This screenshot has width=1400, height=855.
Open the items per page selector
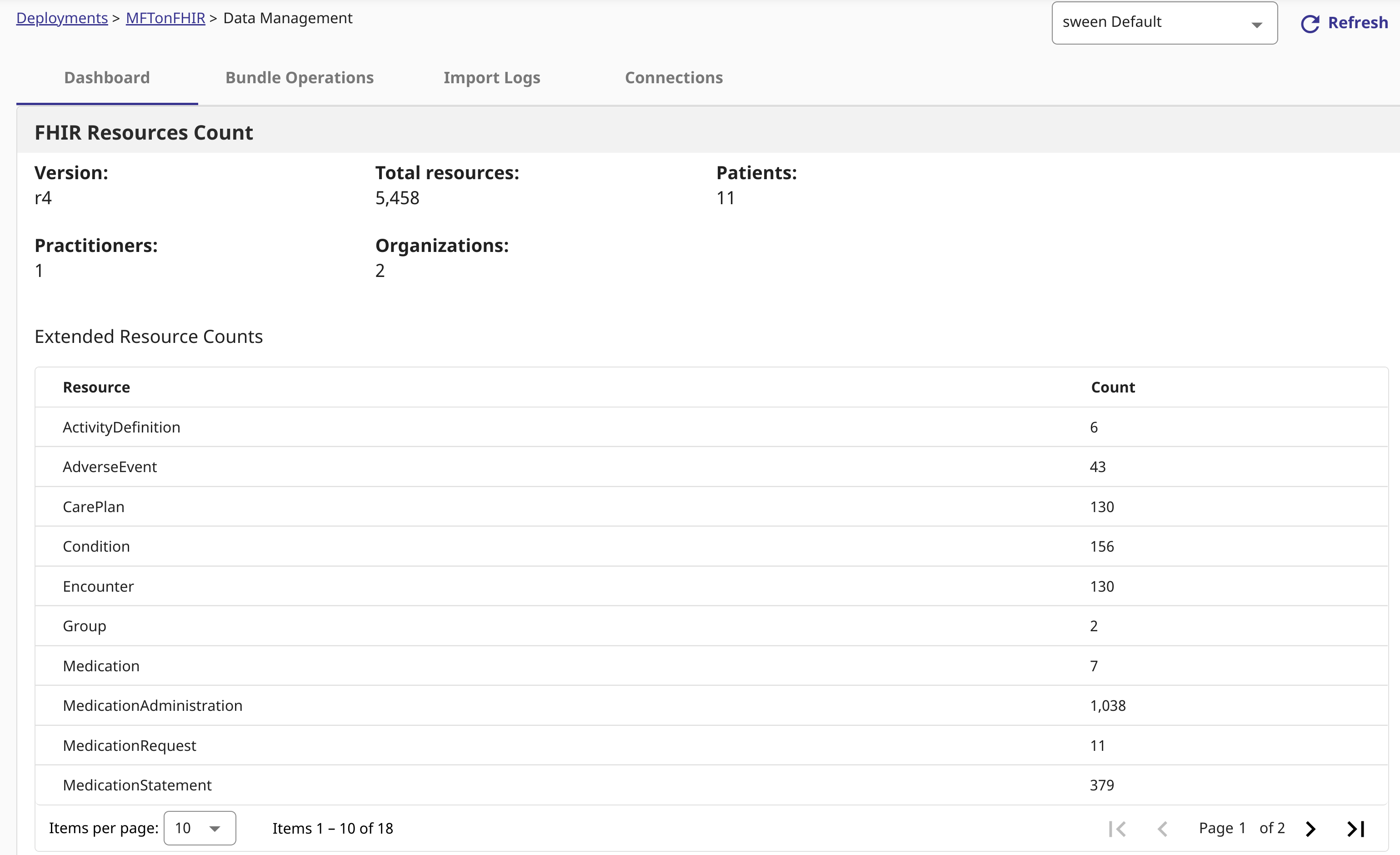point(200,828)
